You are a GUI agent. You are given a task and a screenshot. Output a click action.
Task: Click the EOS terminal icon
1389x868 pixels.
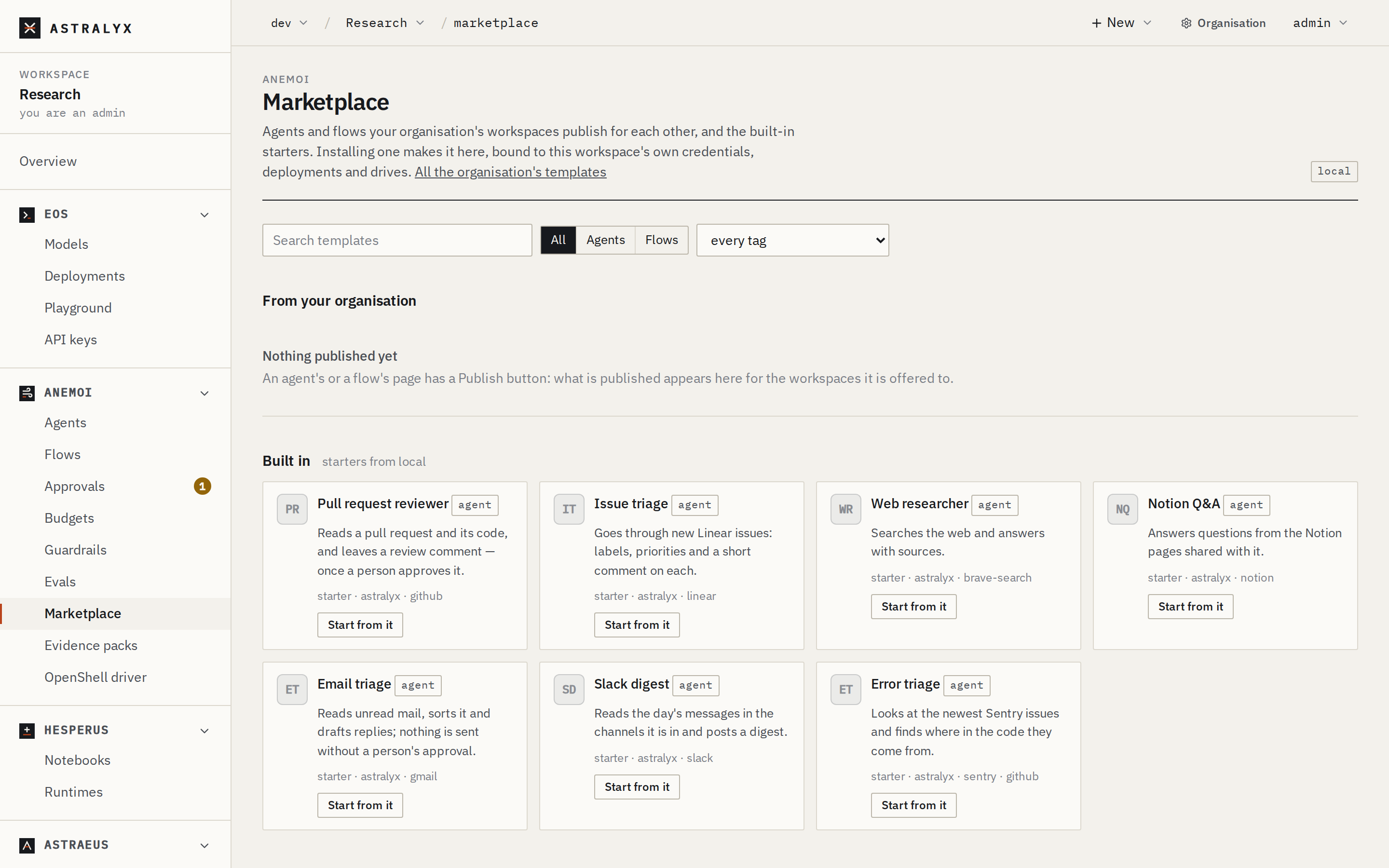coord(27,215)
